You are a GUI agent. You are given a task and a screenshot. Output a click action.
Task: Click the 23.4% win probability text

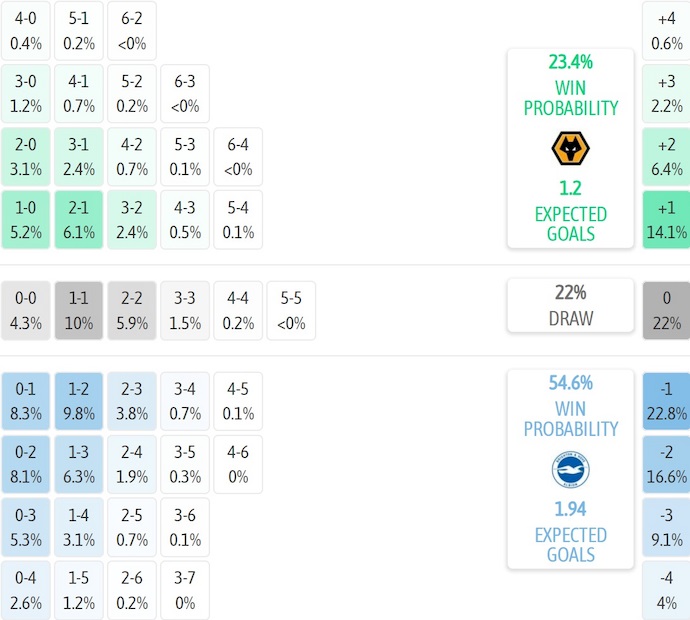[570, 62]
